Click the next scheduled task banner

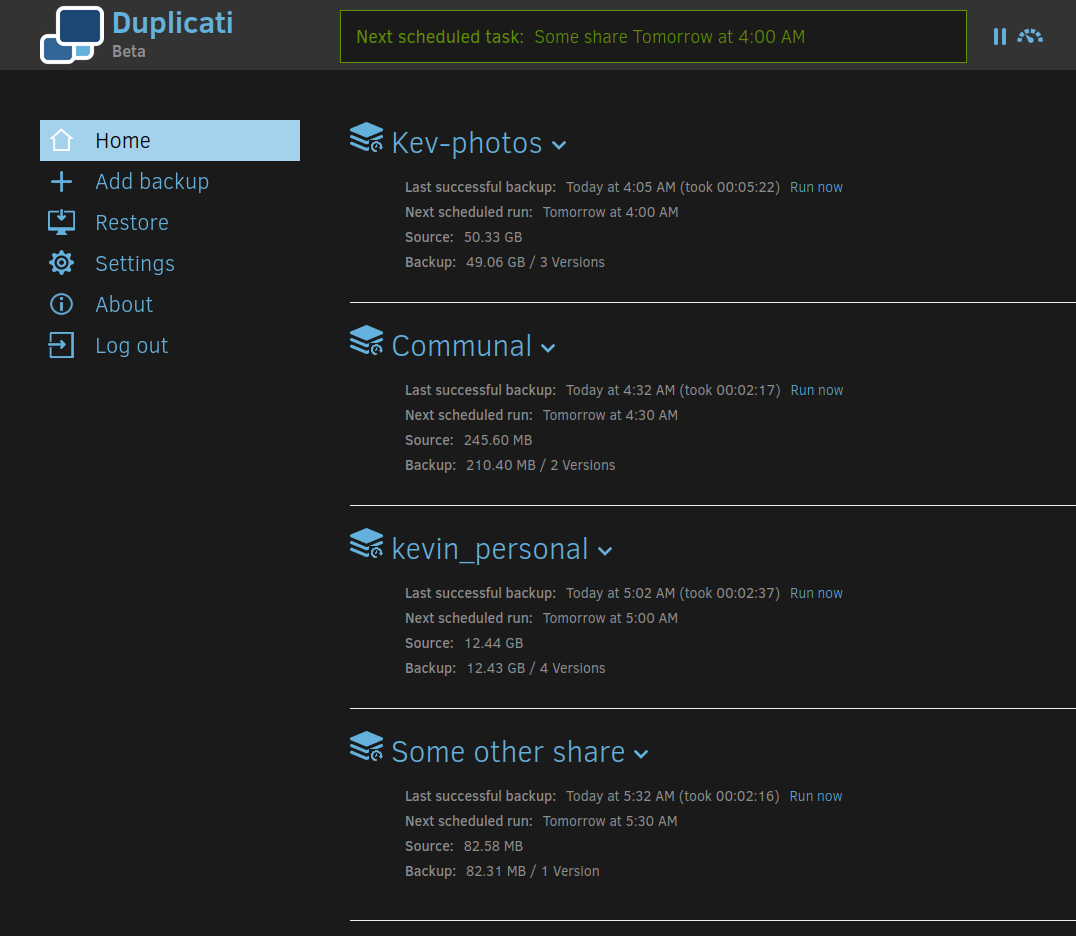[x=653, y=37]
